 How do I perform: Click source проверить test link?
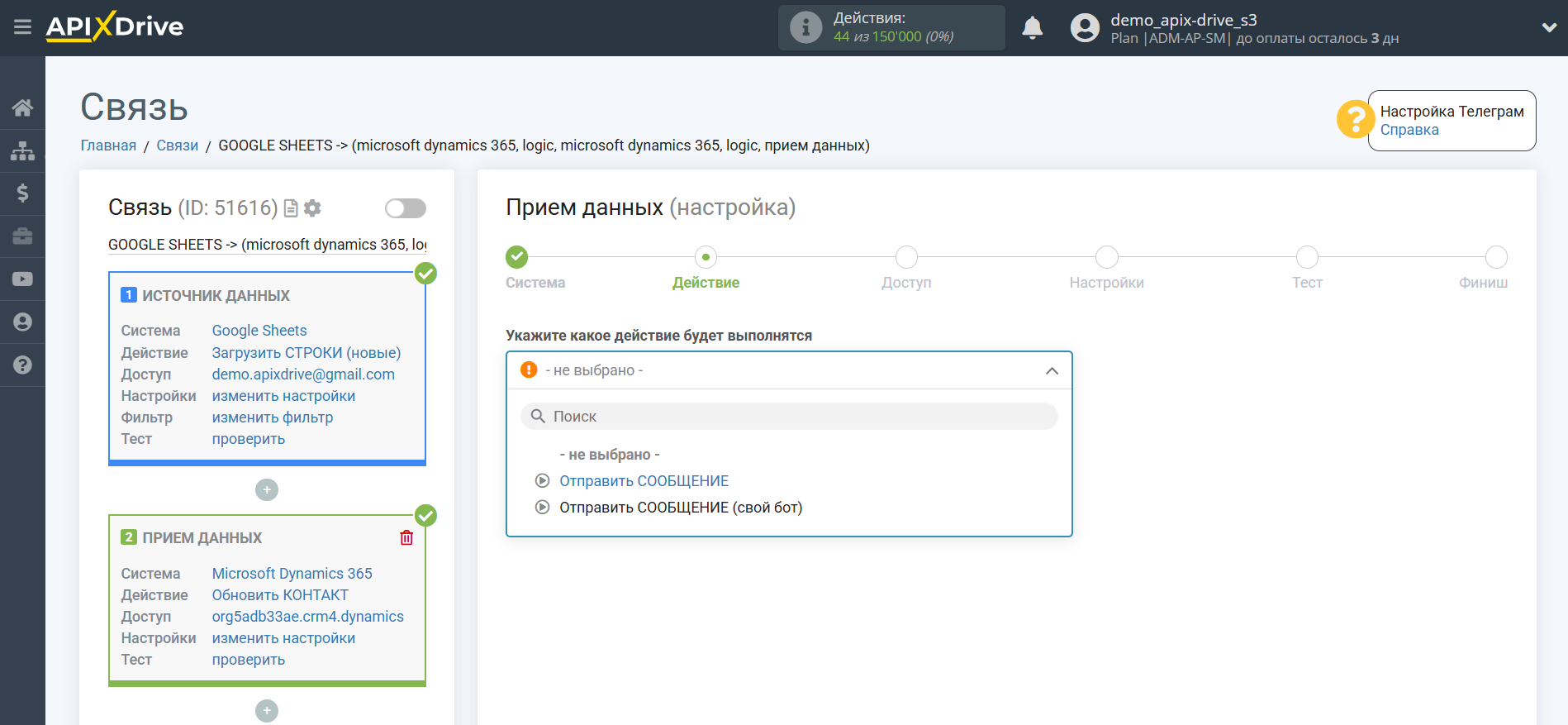[x=249, y=439]
